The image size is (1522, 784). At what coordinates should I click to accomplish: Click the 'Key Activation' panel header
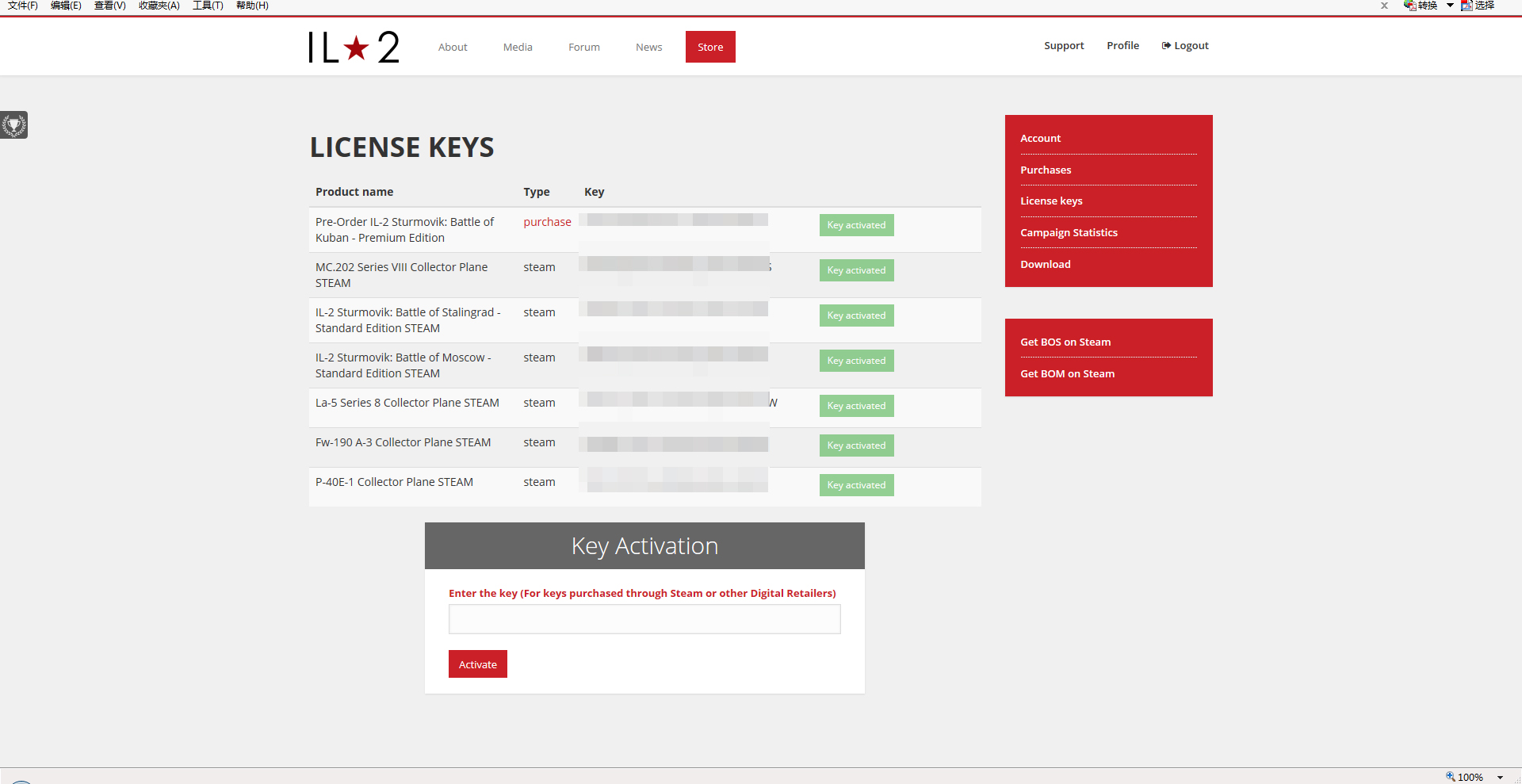[644, 545]
